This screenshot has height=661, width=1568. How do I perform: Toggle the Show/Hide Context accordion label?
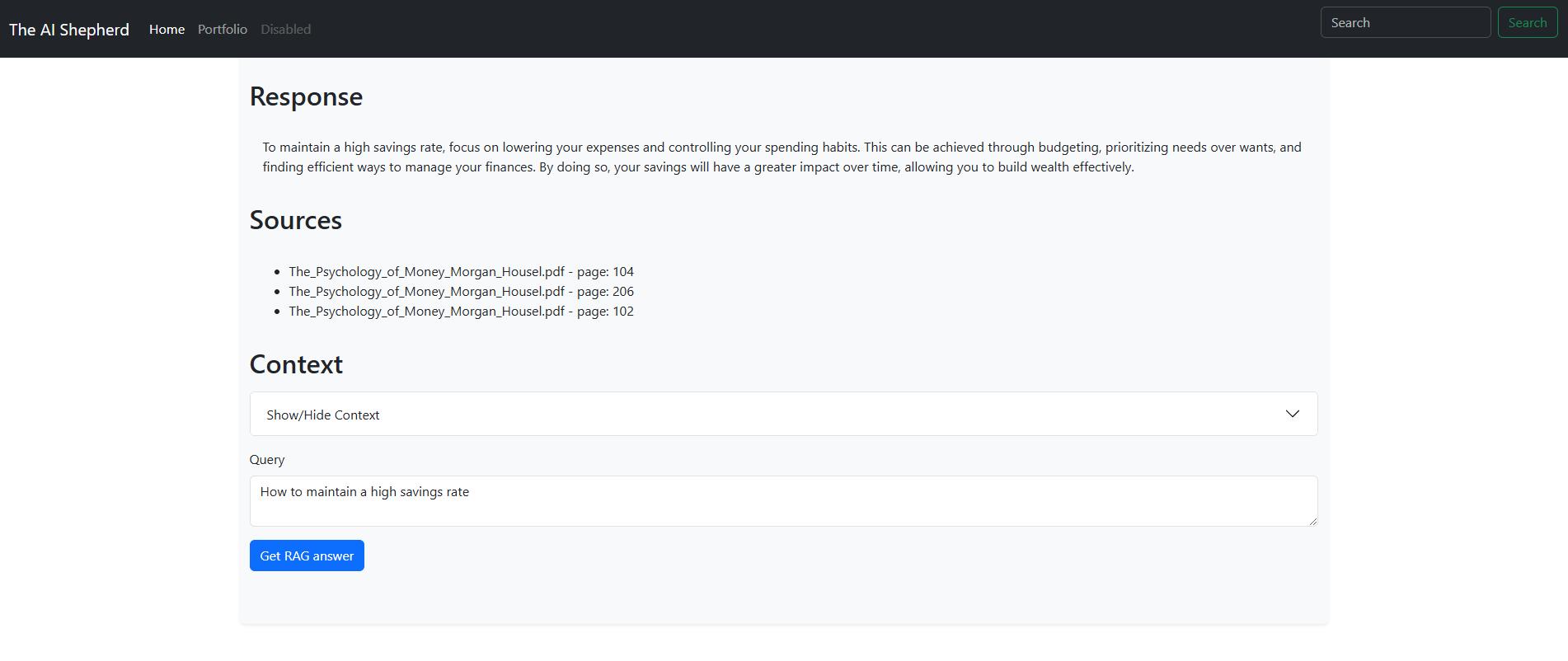pyautogui.click(x=323, y=415)
